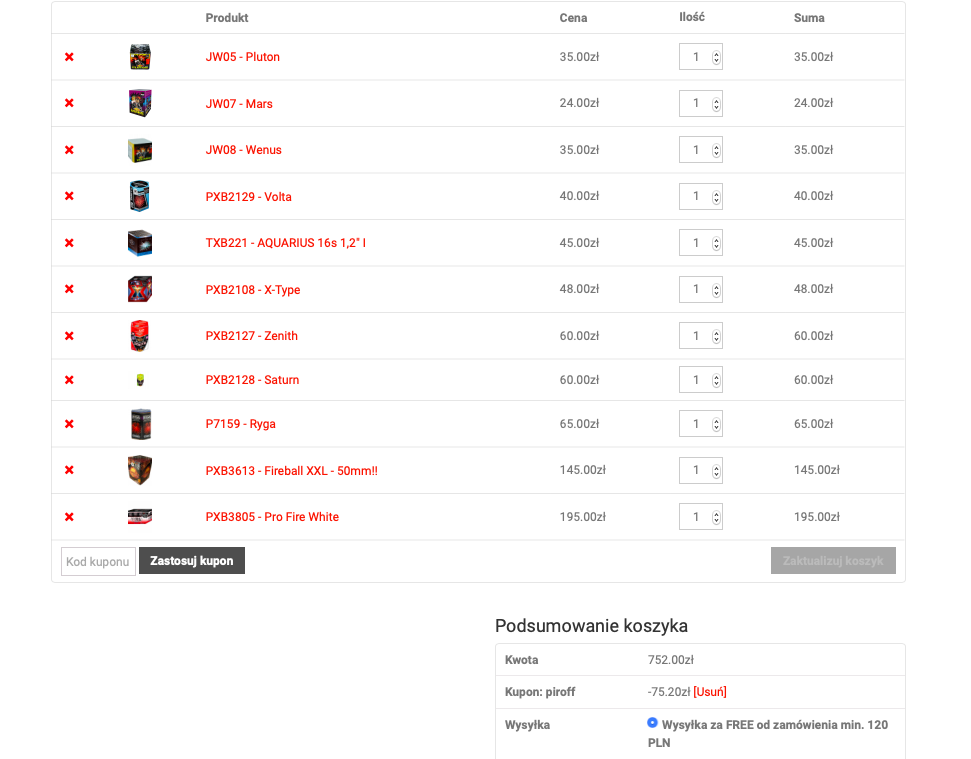Open the JW08 - Wenus product thumbnail
The height and width of the screenshot is (759, 971).
(140, 150)
